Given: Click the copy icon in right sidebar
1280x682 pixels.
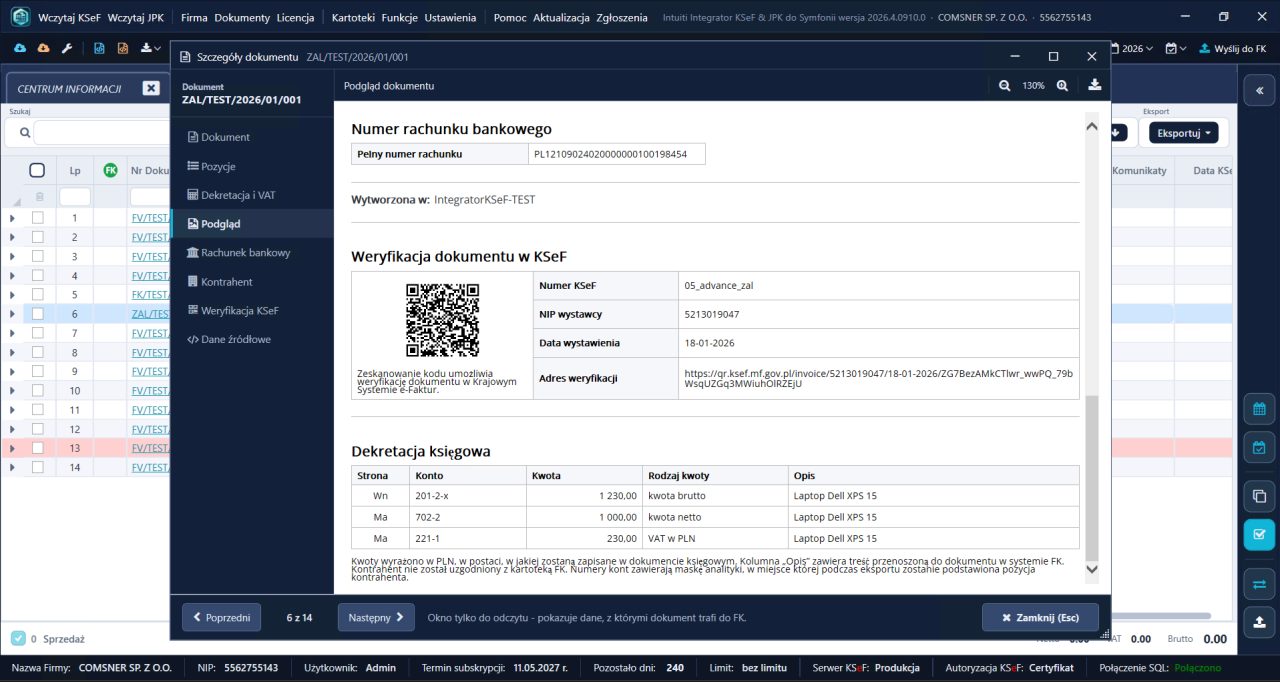Looking at the screenshot, I should point(1259,496).
